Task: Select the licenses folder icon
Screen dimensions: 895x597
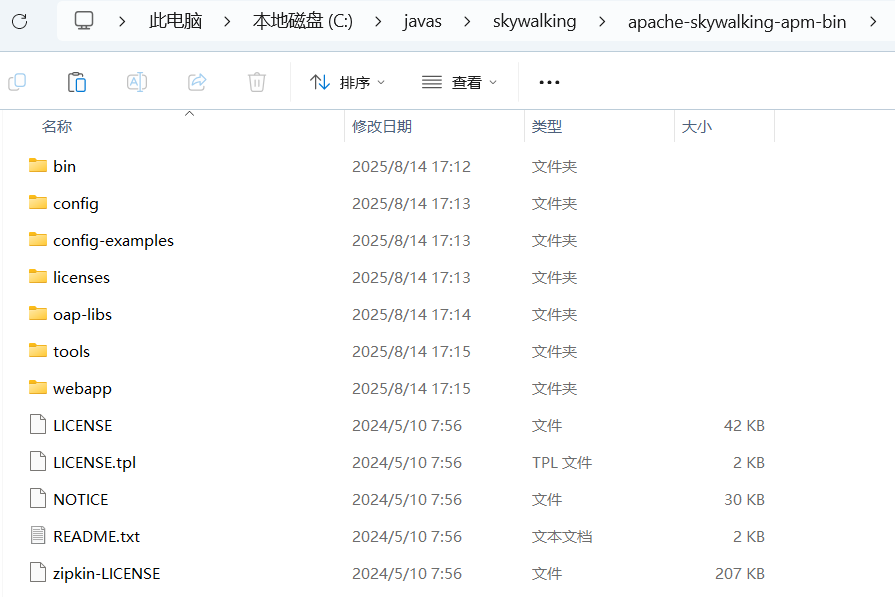Action: tap(38, 277)
